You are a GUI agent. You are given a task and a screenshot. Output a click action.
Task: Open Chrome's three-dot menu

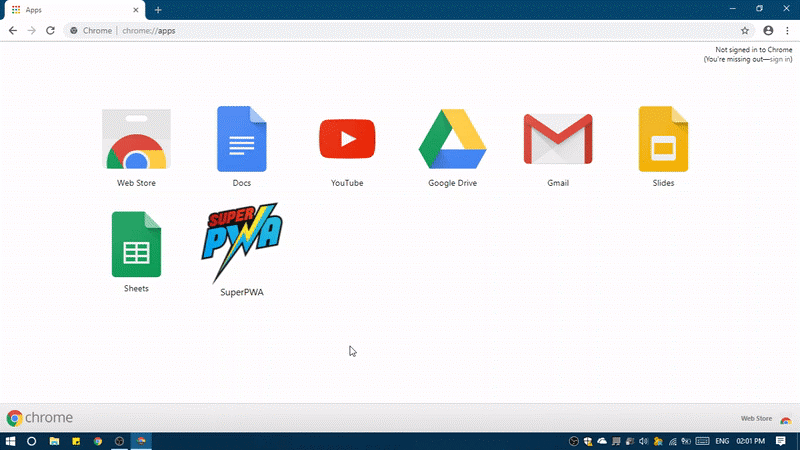[787, 31]
